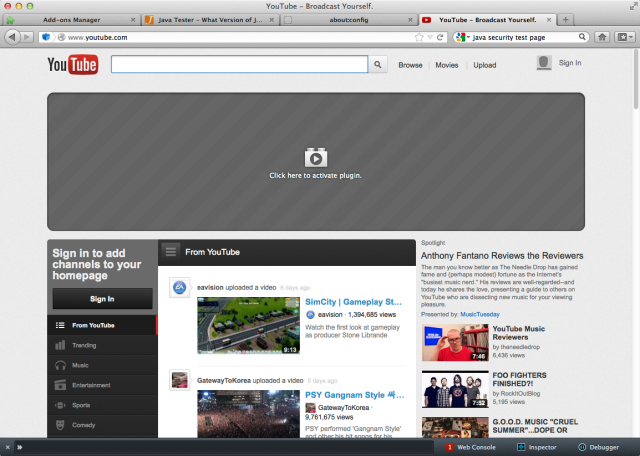Click the Sign In link at top right
The width and height of the screenshot is (640, 456).
(x=570, y=63)
